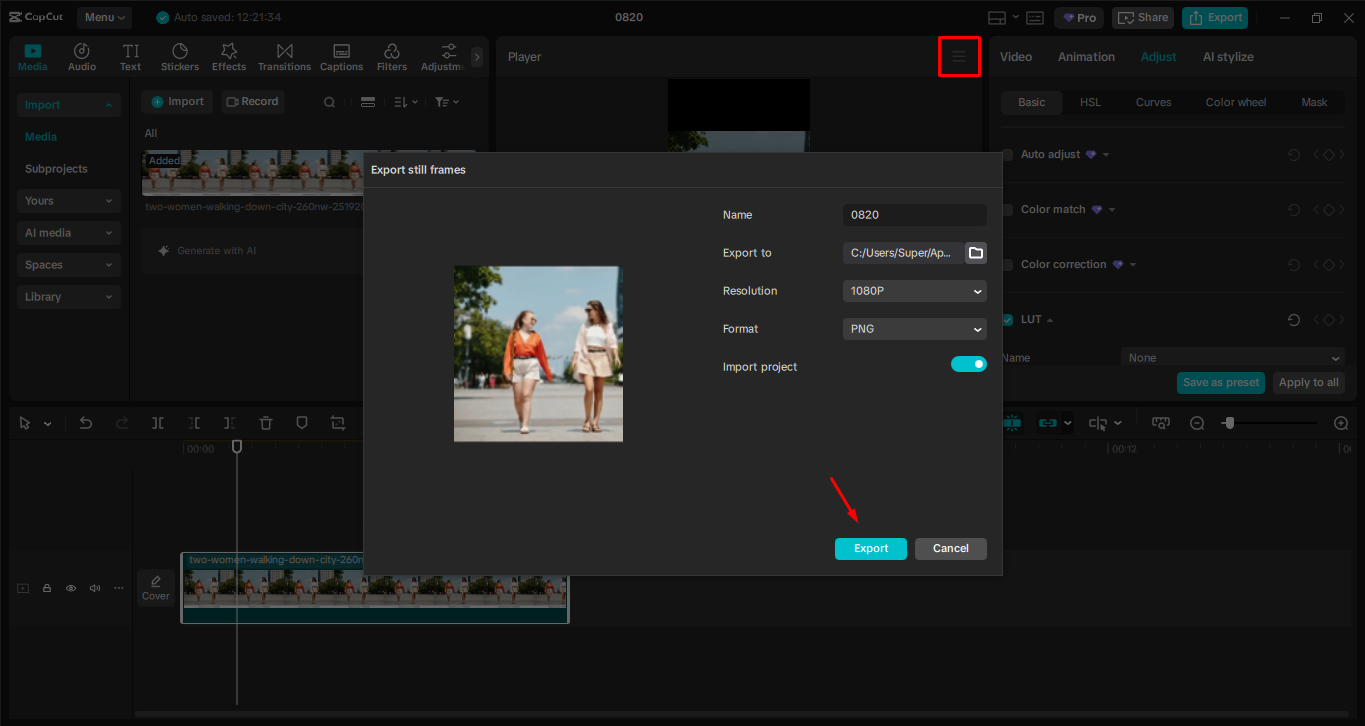Hide the video track using the eye icon
The height and width of the screenshot is (726, 1365).
pos(70,588)
